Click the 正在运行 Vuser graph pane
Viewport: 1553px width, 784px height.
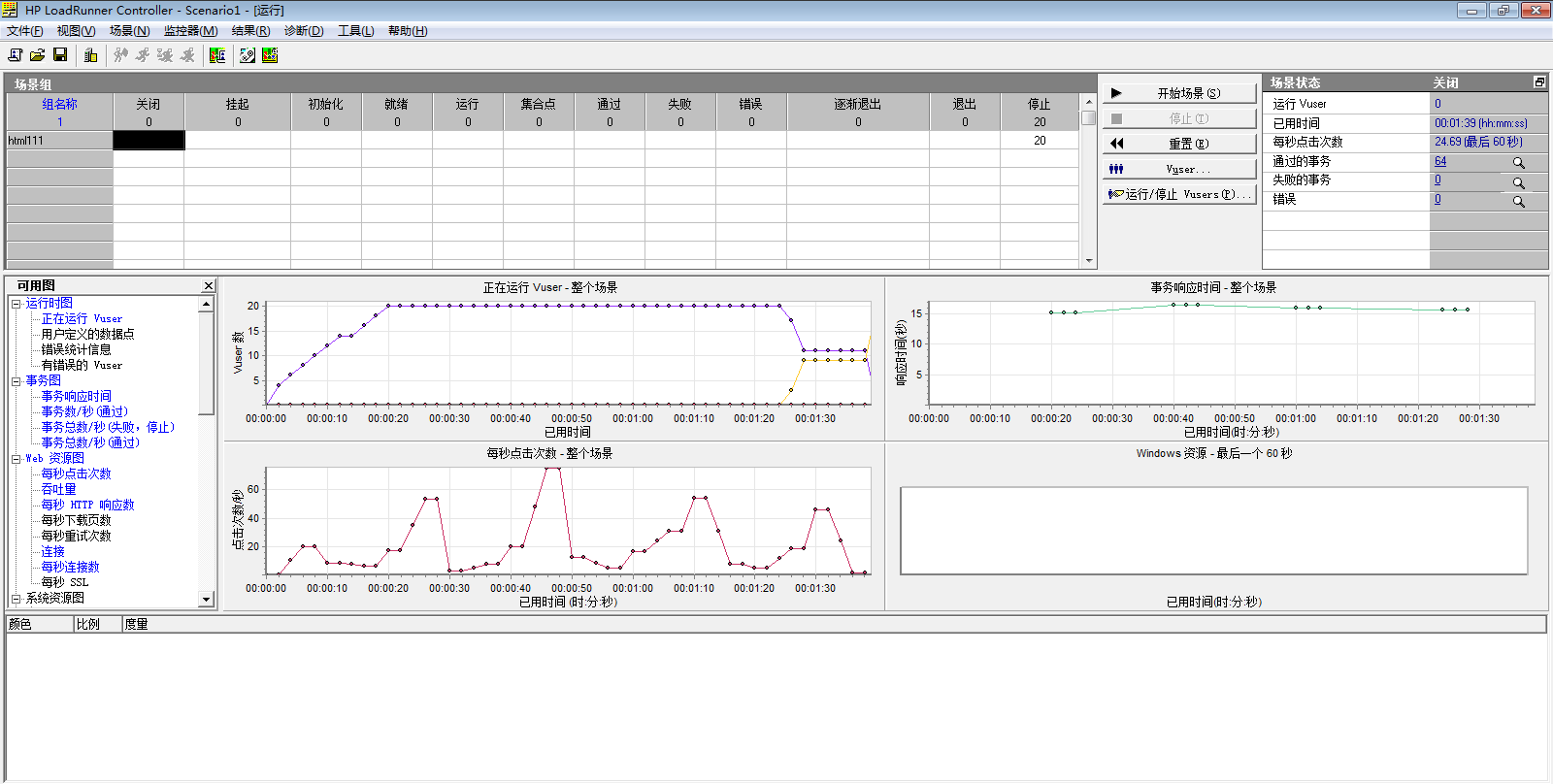pos(553,359)
